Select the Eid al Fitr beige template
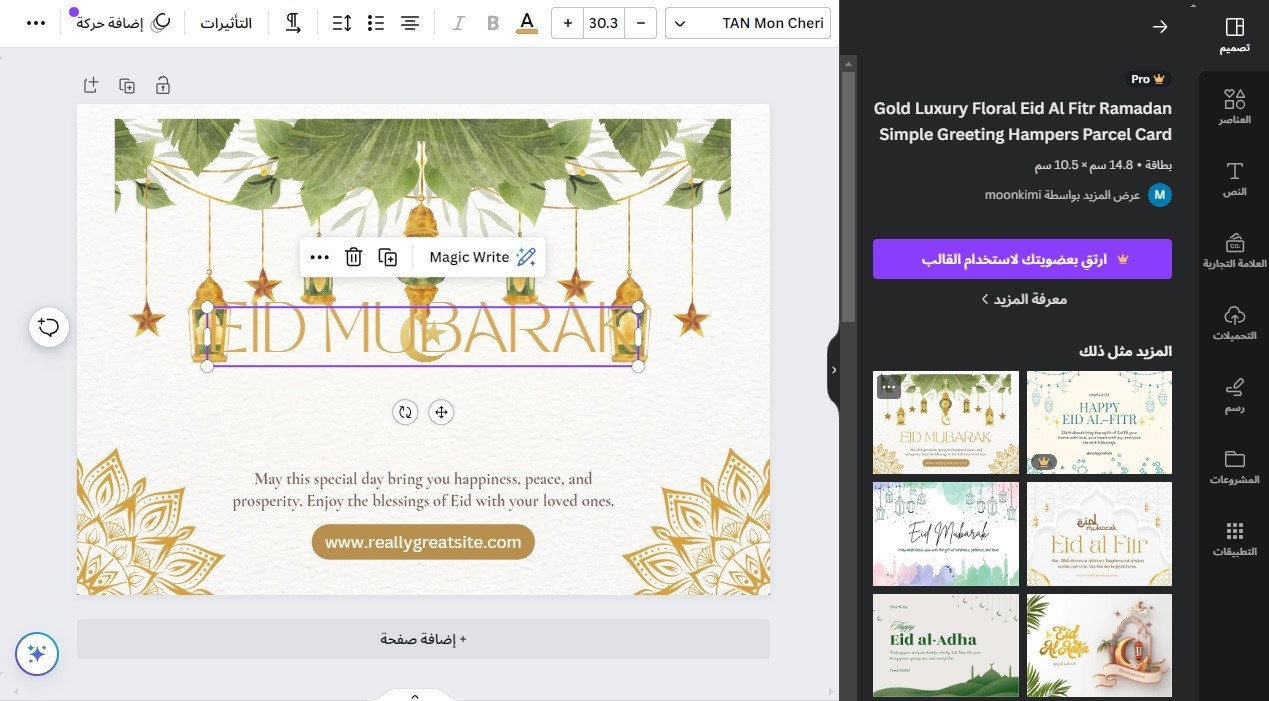Image resolution: width=1269 pixels, height=701 pixels. [1099, 534]
